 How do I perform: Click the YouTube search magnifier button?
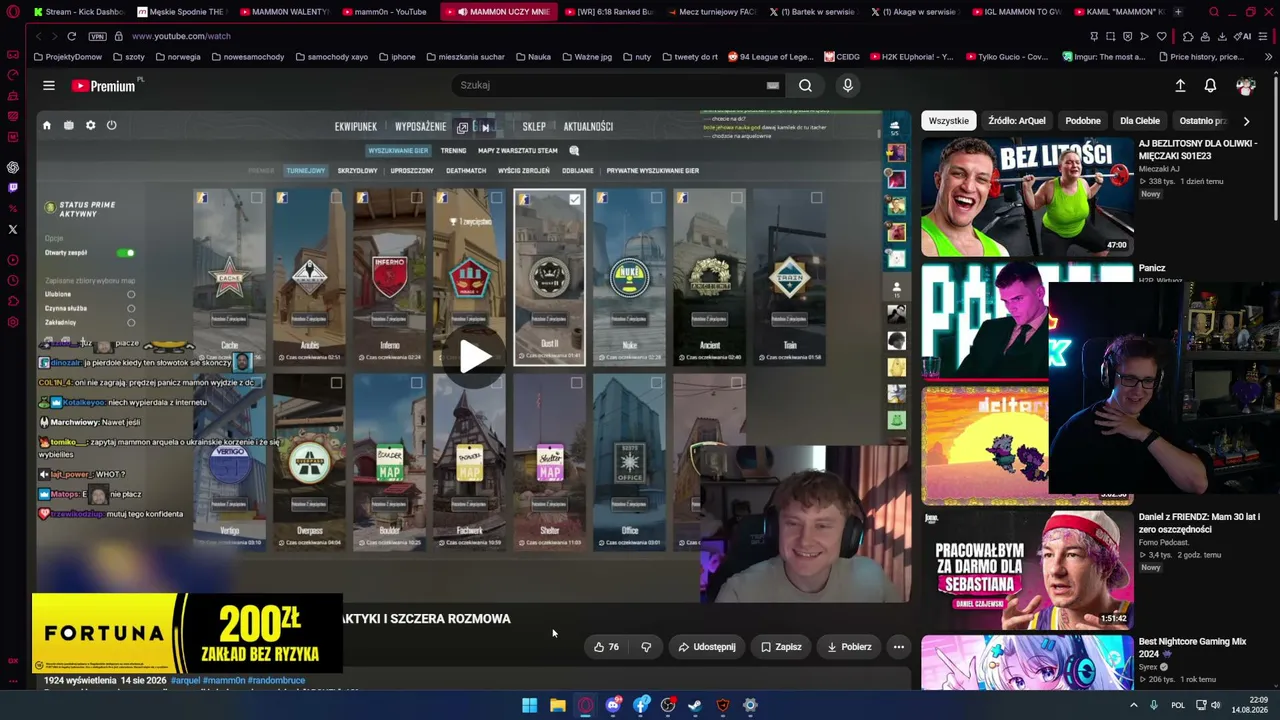(805, 86)
